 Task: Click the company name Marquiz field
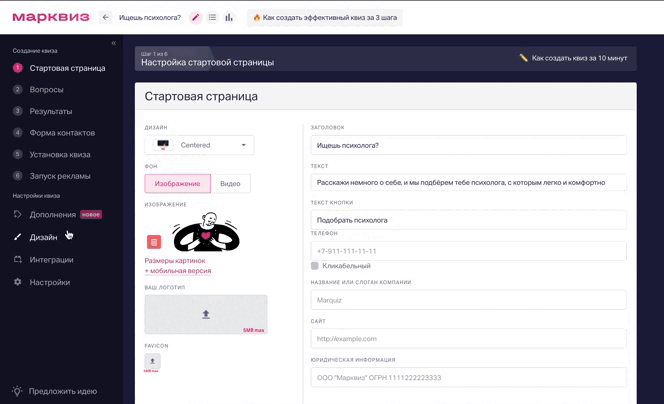click(468, 300)
